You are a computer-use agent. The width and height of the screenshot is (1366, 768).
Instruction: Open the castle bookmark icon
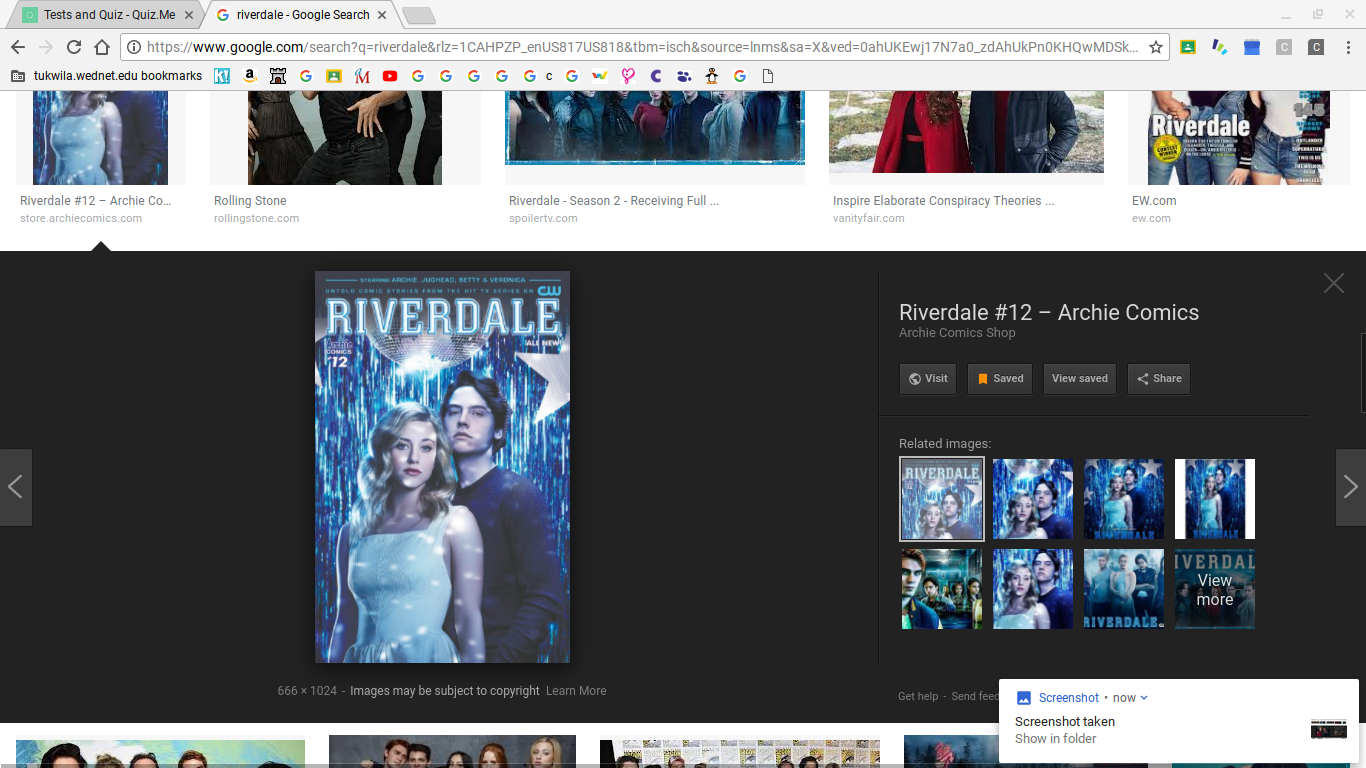[278, 76]
